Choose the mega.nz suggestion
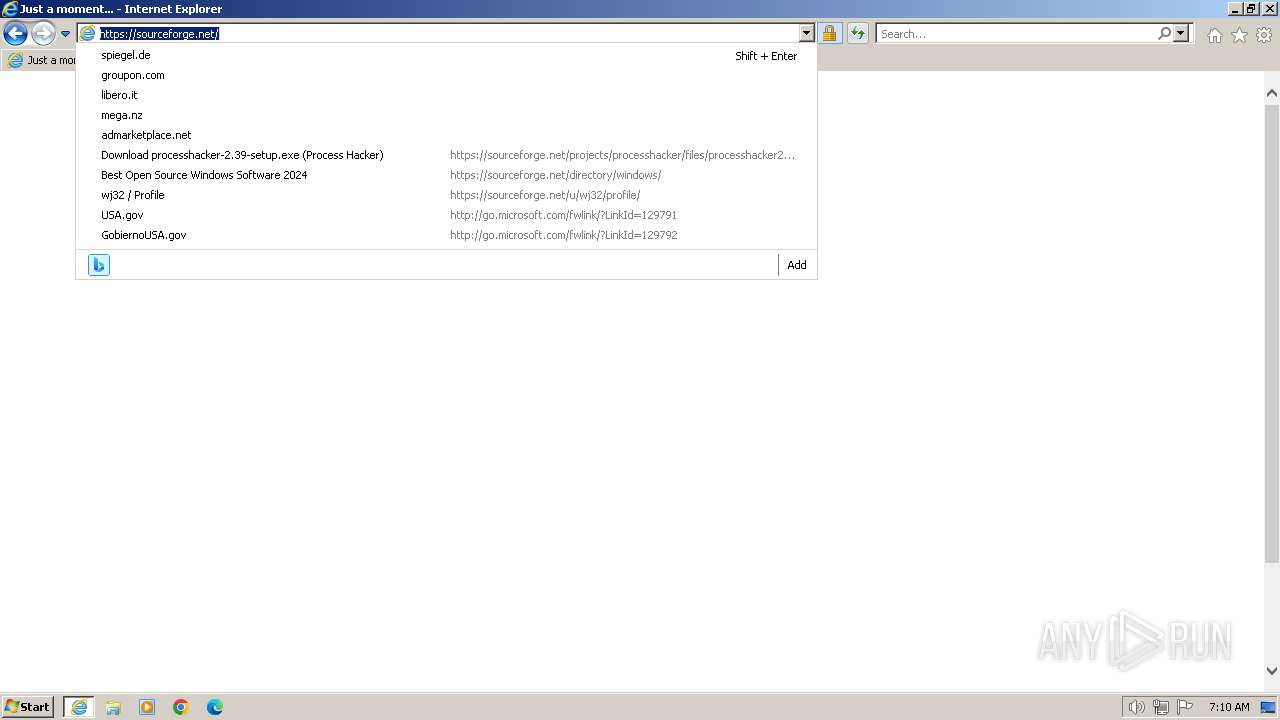Screen dimensions: 1280x720 [x=446, y=115]
